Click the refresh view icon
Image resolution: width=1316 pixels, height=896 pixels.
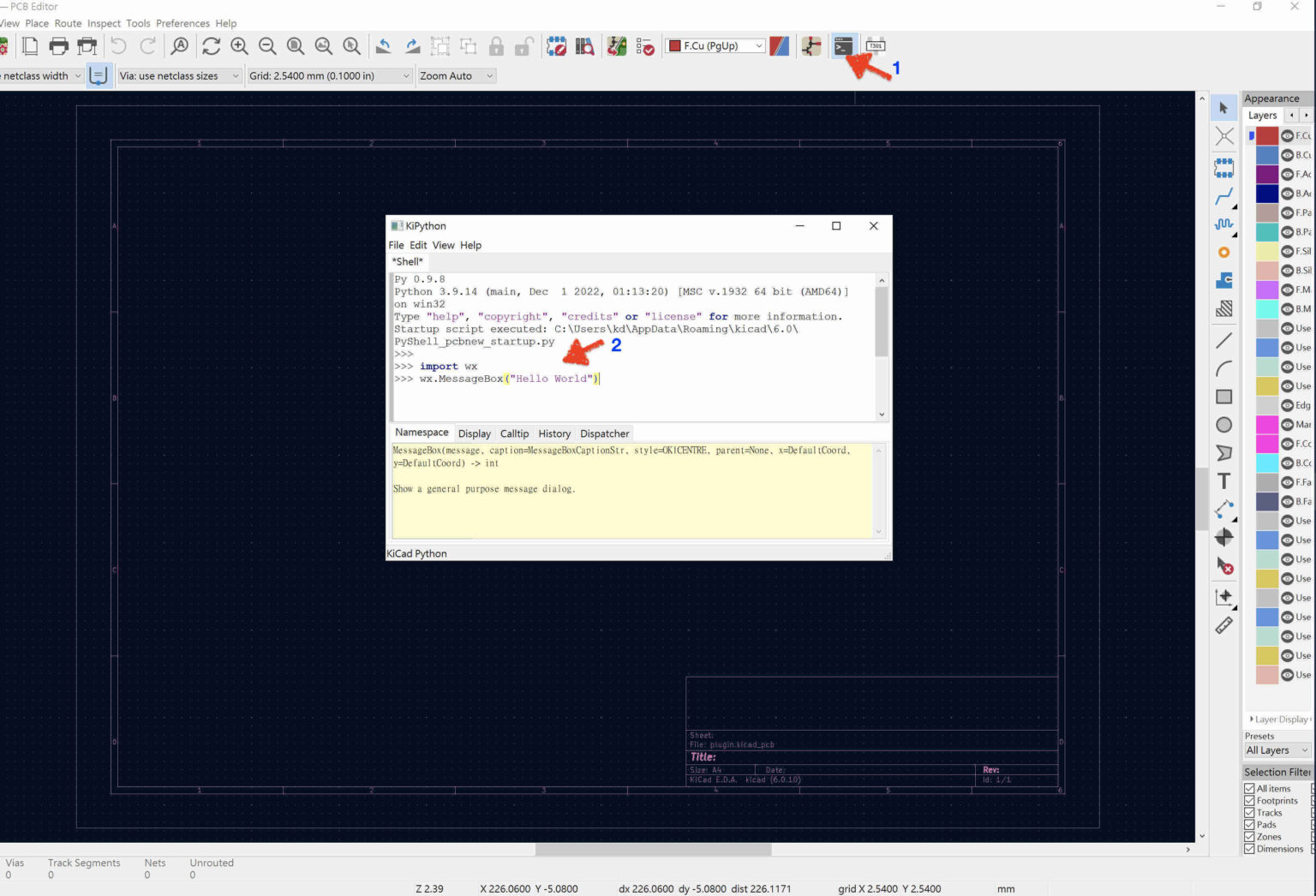211,46
